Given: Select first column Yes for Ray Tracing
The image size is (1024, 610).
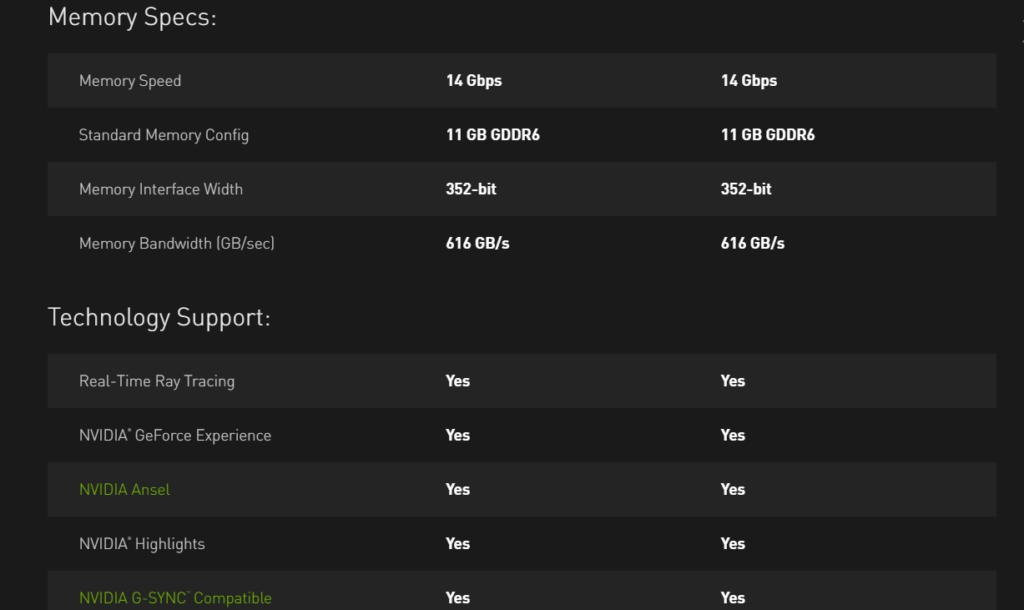Looking at the screenshot, I should tap(458, 381).
